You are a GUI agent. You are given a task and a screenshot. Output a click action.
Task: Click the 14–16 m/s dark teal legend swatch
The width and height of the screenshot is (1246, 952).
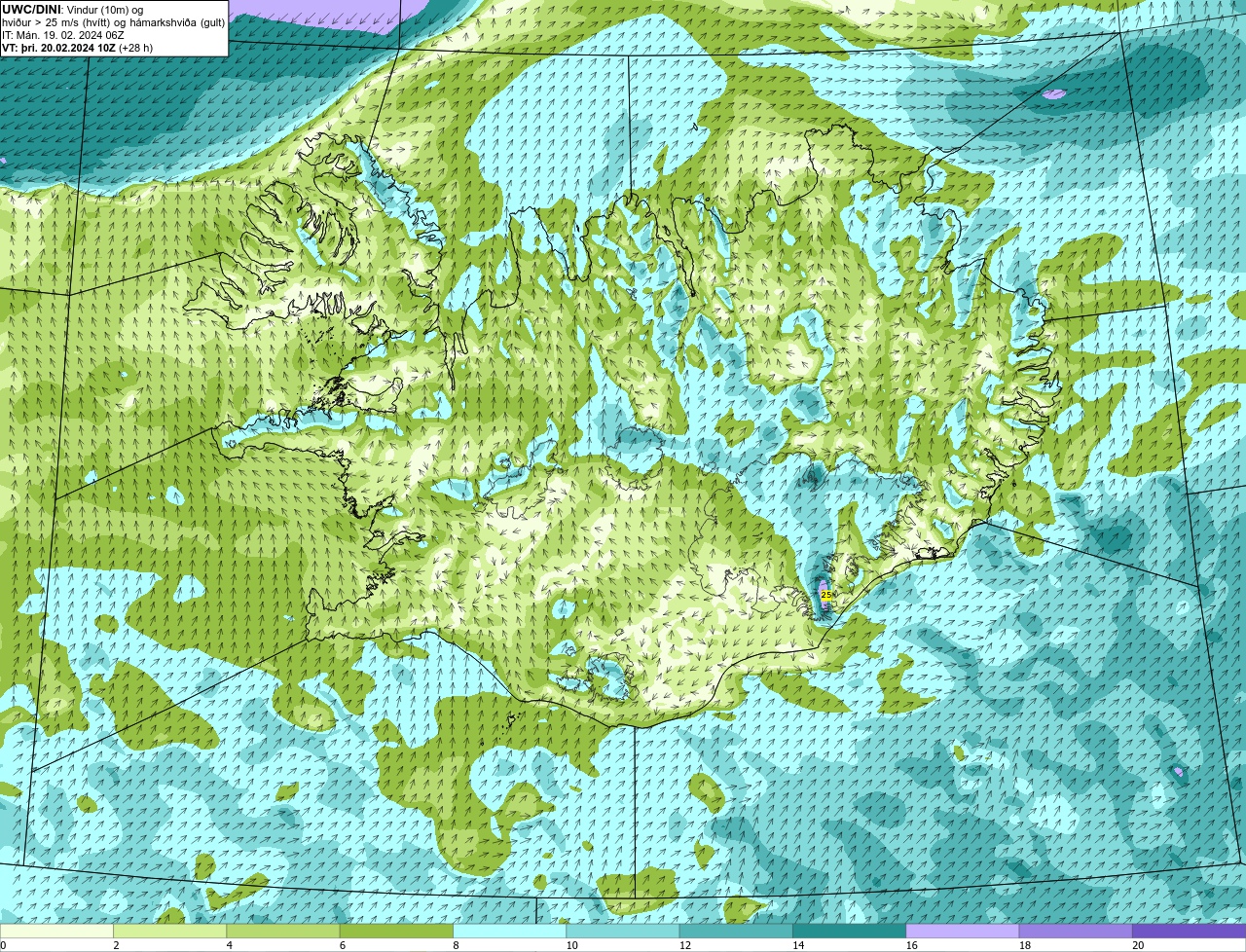[849, 931]
